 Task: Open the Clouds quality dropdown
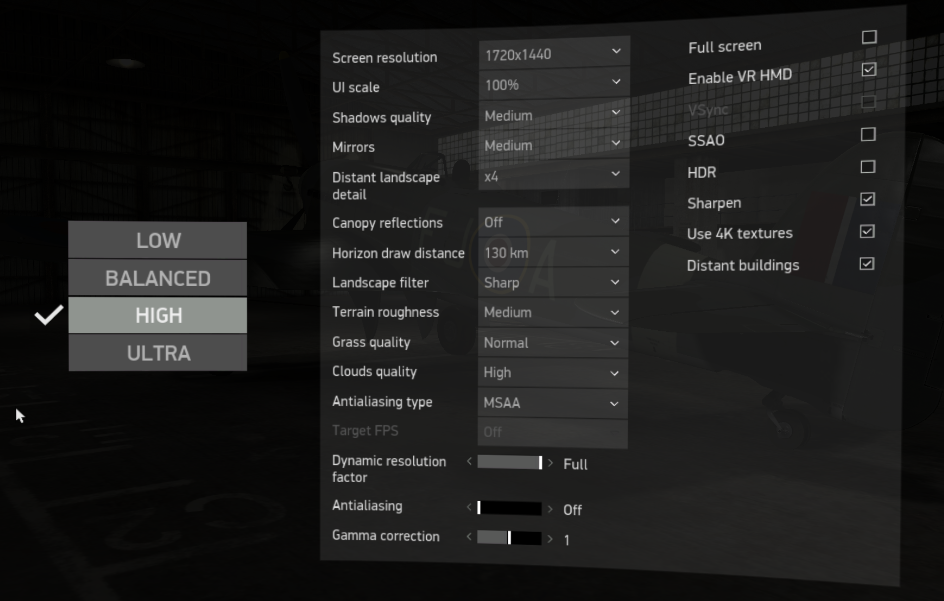(553, 373)
